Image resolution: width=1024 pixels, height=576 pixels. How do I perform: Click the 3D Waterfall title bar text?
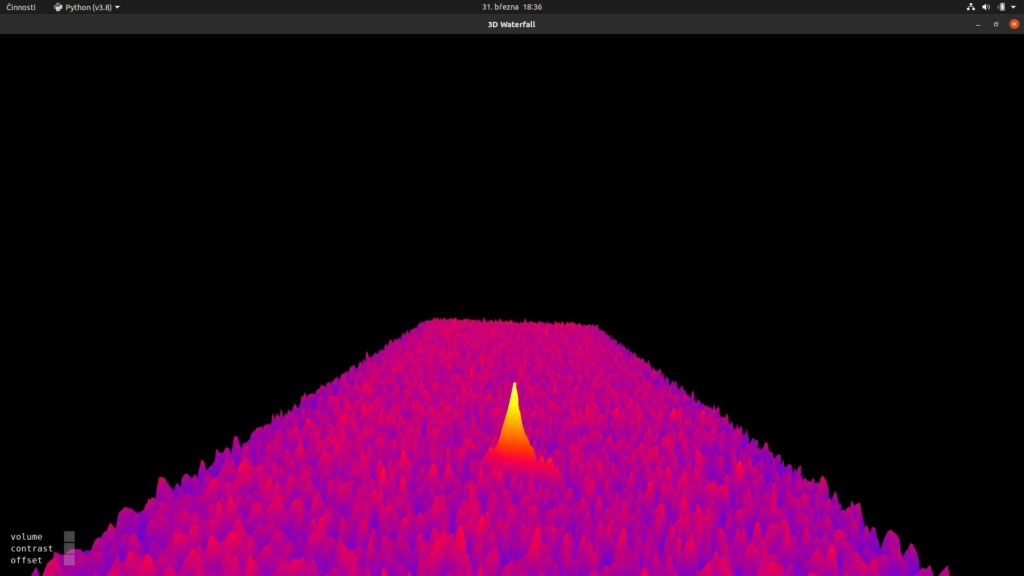511,24
